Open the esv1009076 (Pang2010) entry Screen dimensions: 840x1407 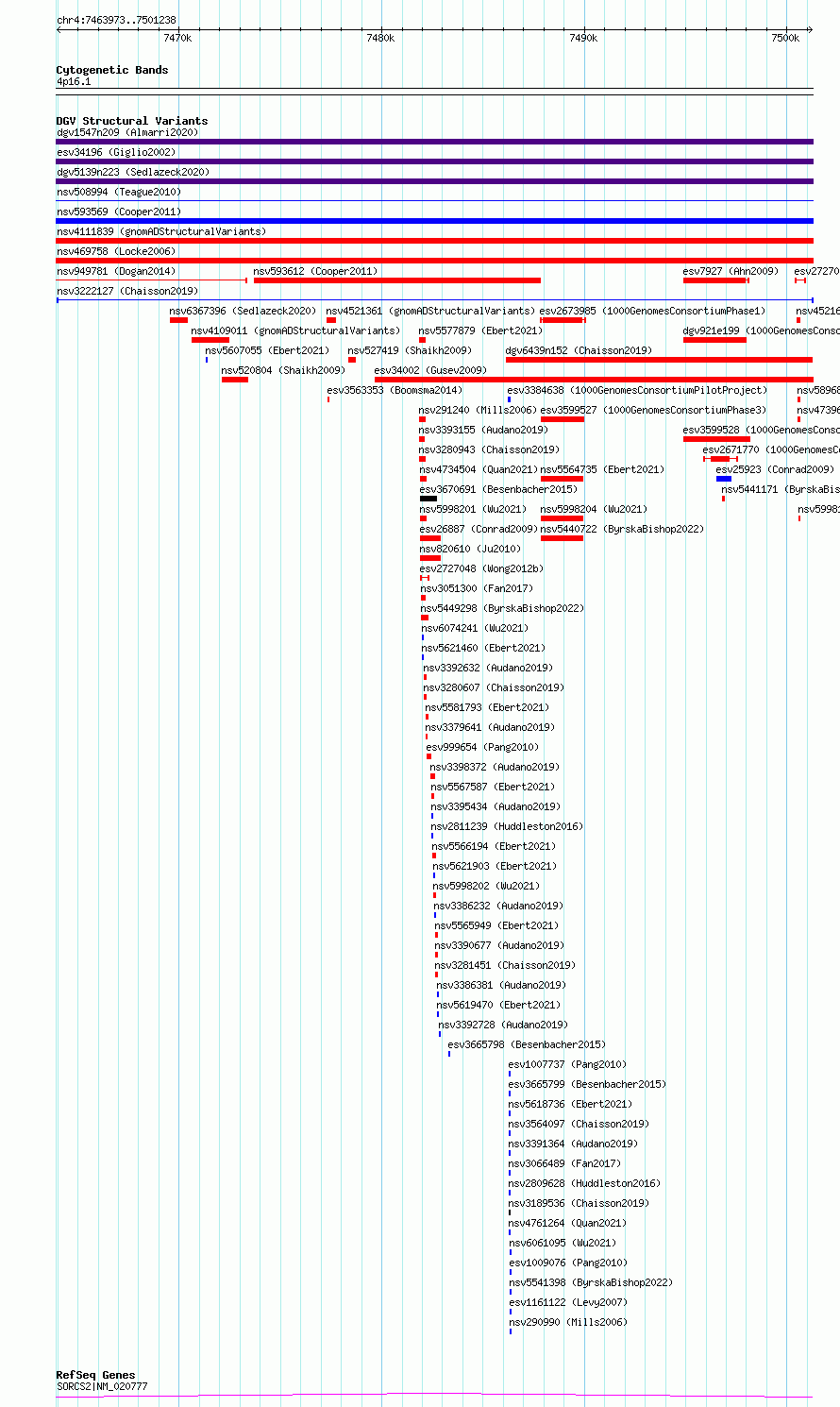(x=568, y=1263)
